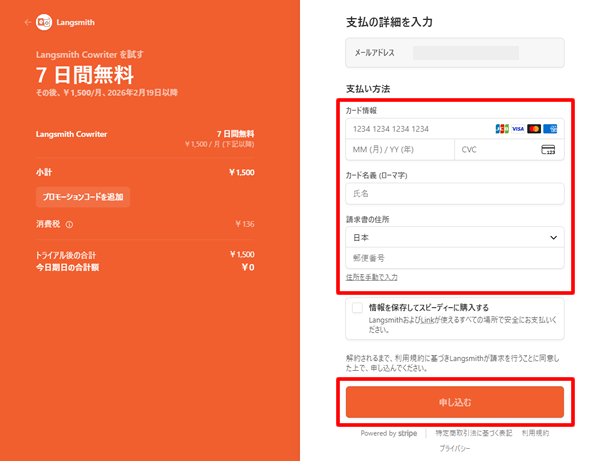Click the JCB card icon

point(502,129)
